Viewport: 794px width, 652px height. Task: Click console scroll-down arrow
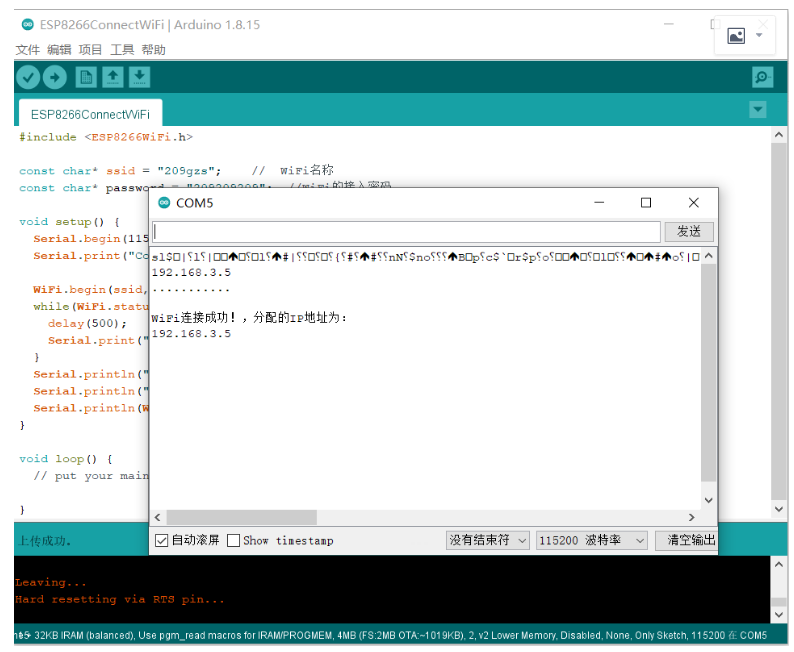click(779, 615)
